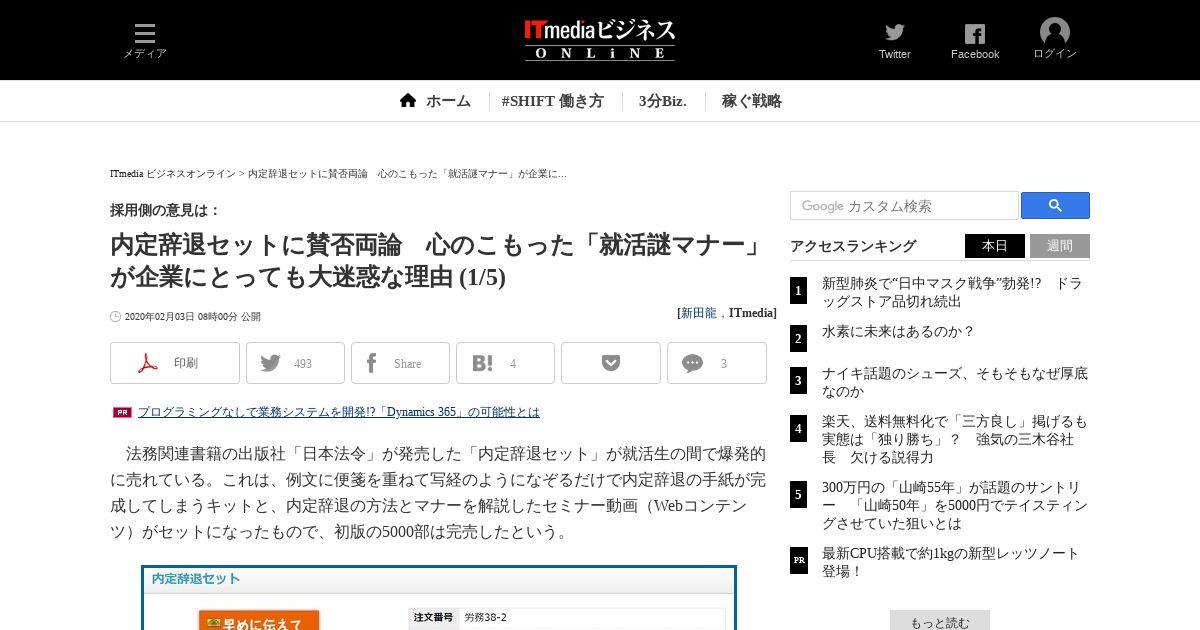
Task: Click the 内定辞退セットに賛否両論 breadcrumb link
Action: click(407, 174)
